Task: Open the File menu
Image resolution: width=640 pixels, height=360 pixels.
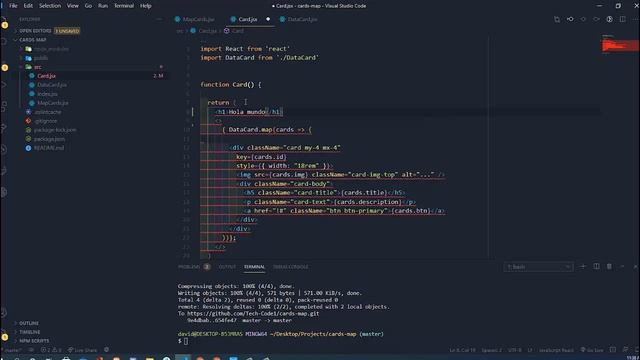Action: click(x=13, y=6)
